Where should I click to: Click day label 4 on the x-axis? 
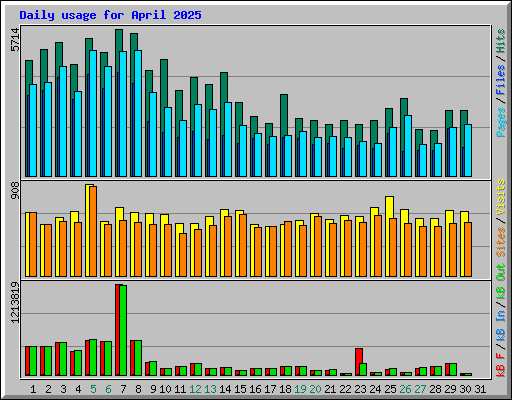tap(78, 389)
